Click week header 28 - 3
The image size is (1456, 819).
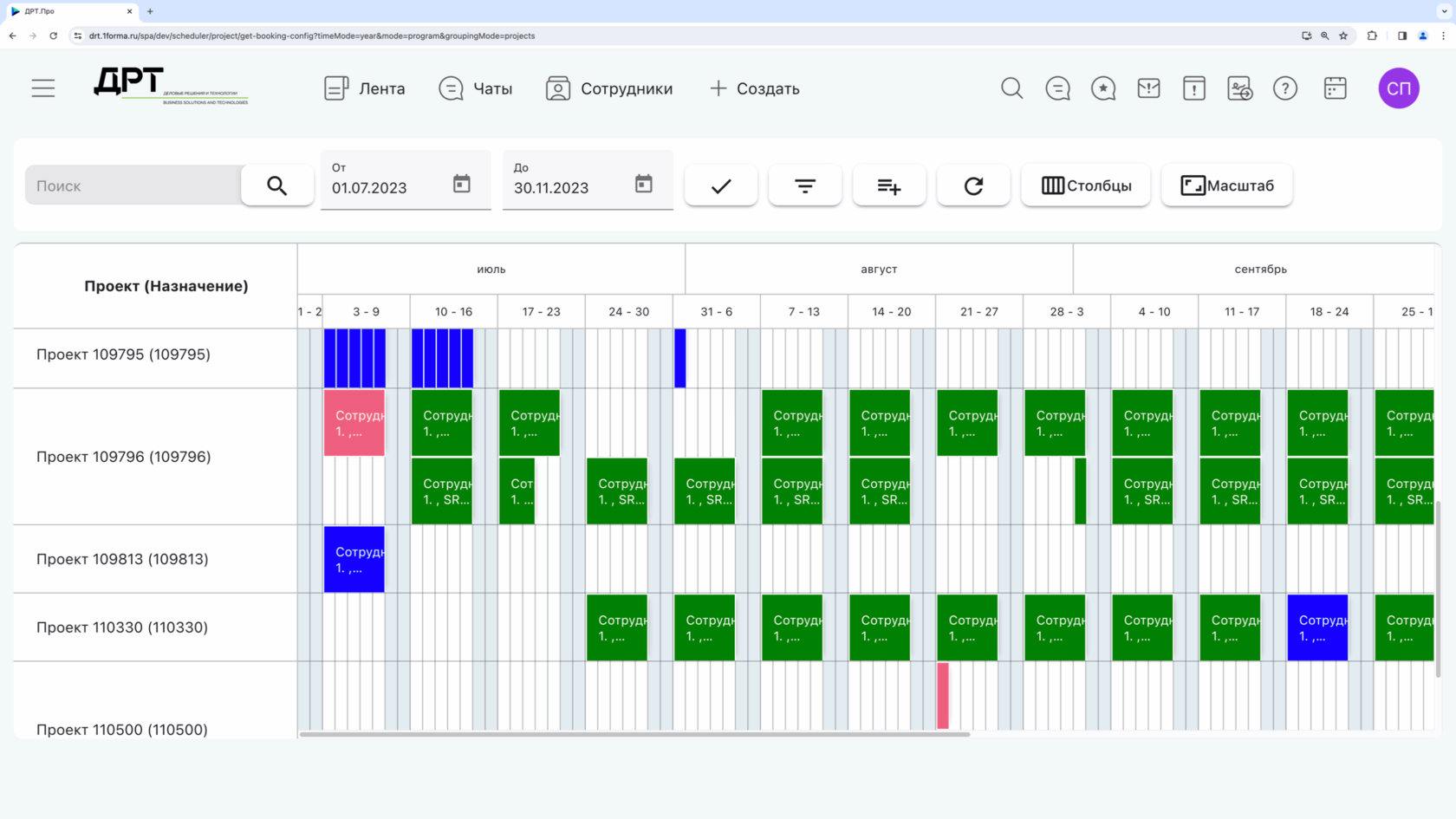point(1067,312)
